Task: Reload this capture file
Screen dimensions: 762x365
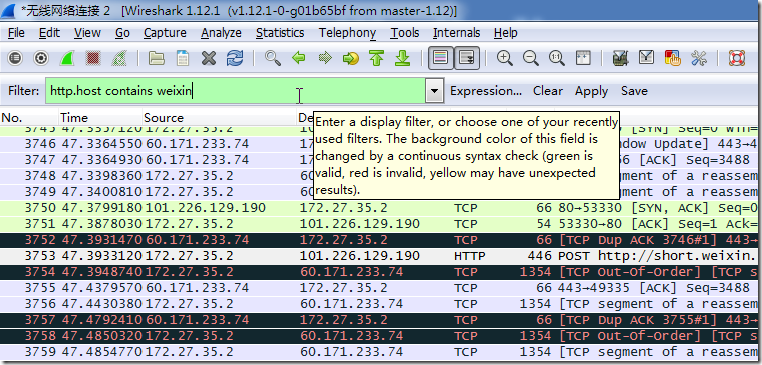Action: pos(235,59)
